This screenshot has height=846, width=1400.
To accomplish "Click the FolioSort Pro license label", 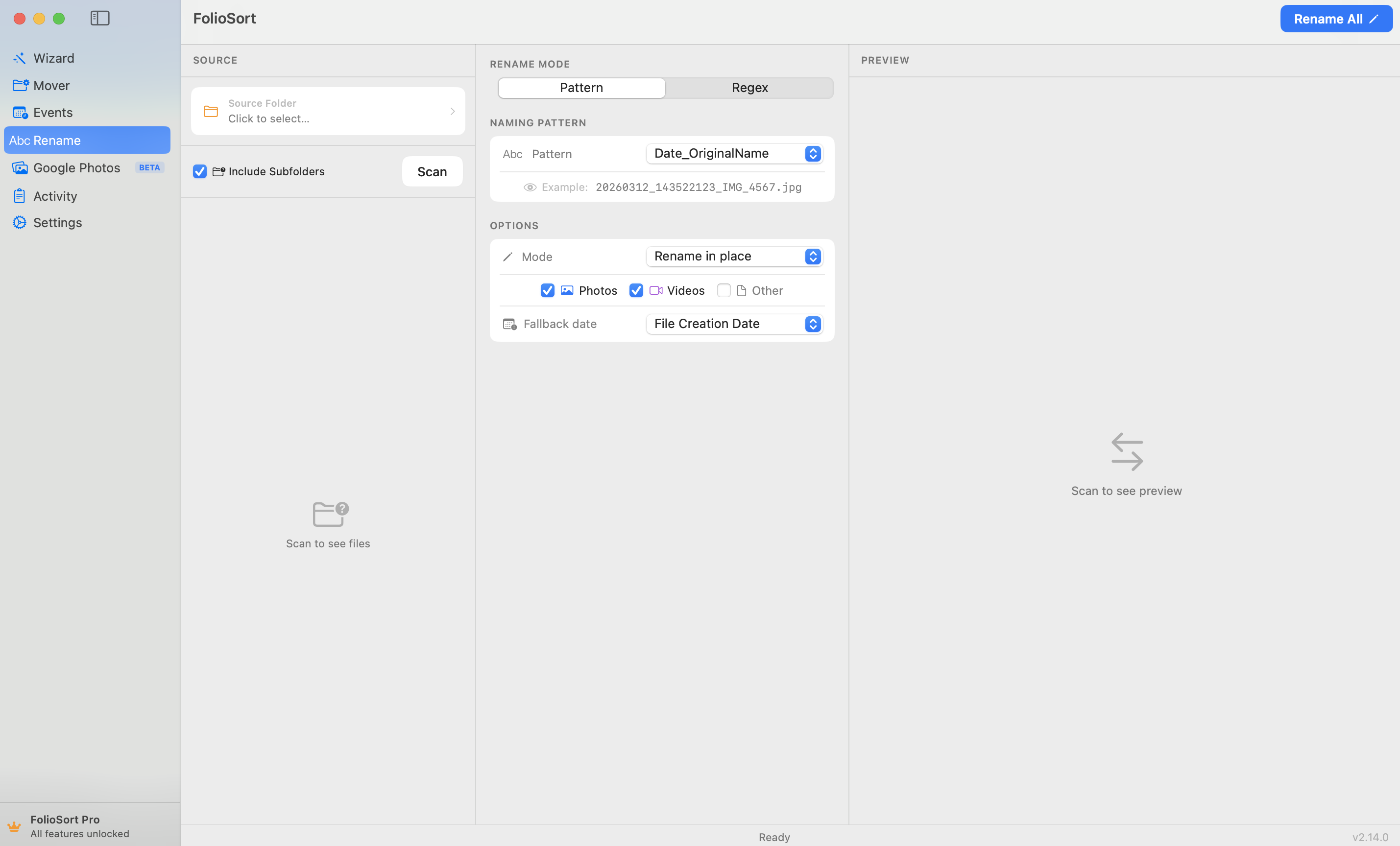I will point(65,819).
